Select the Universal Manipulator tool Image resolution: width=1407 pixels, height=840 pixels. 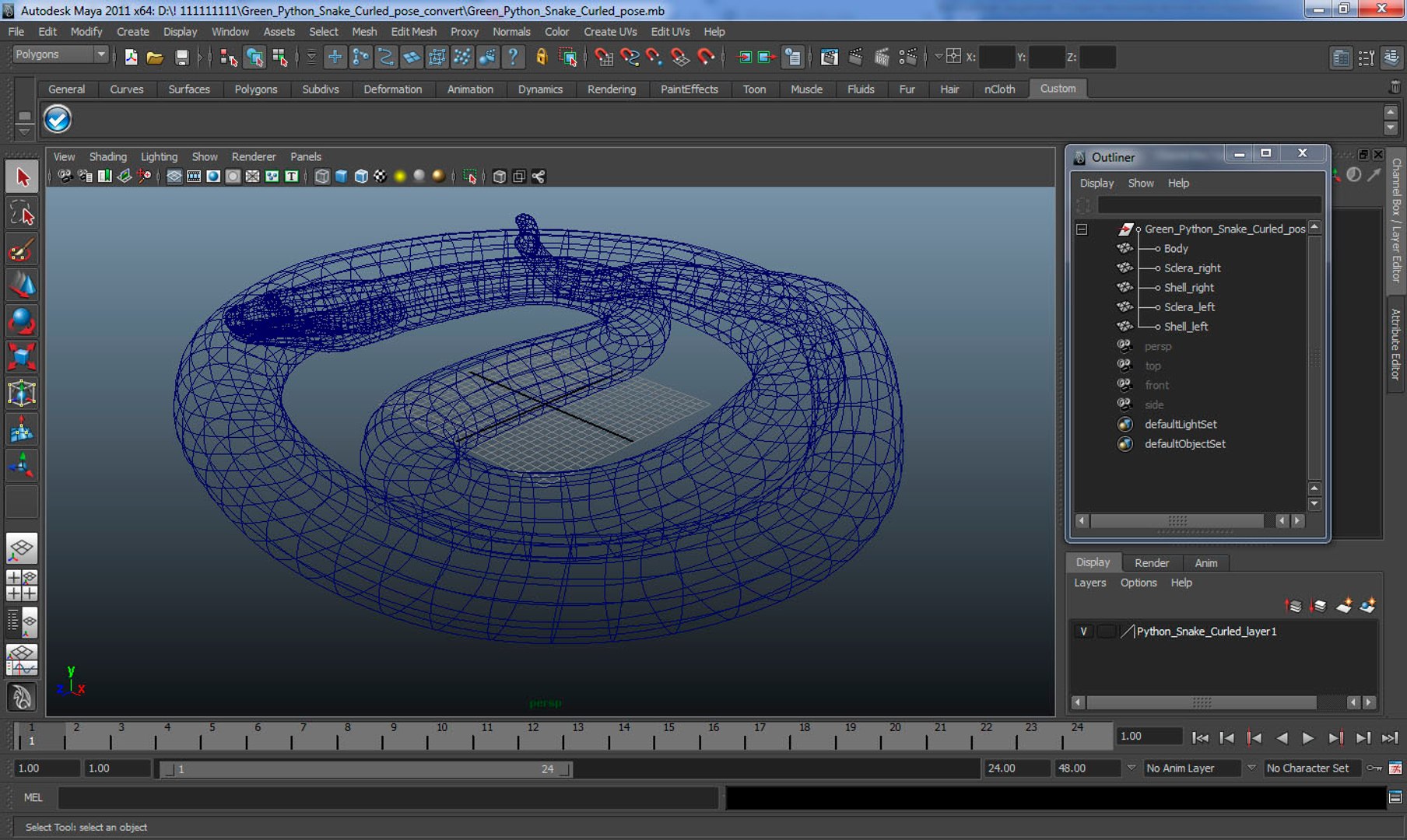[22, 394]
